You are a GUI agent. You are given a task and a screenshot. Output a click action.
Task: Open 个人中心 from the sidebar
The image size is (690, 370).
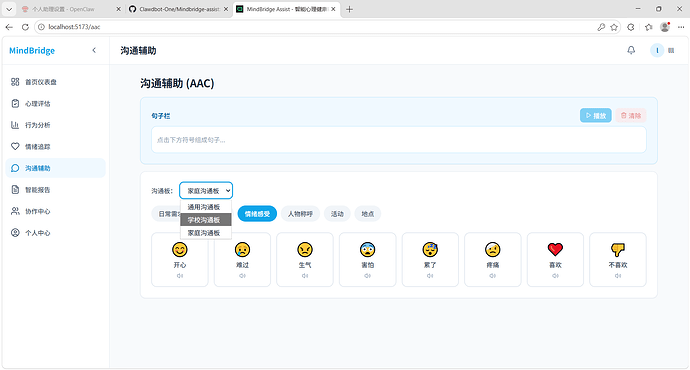pos(55,233)
